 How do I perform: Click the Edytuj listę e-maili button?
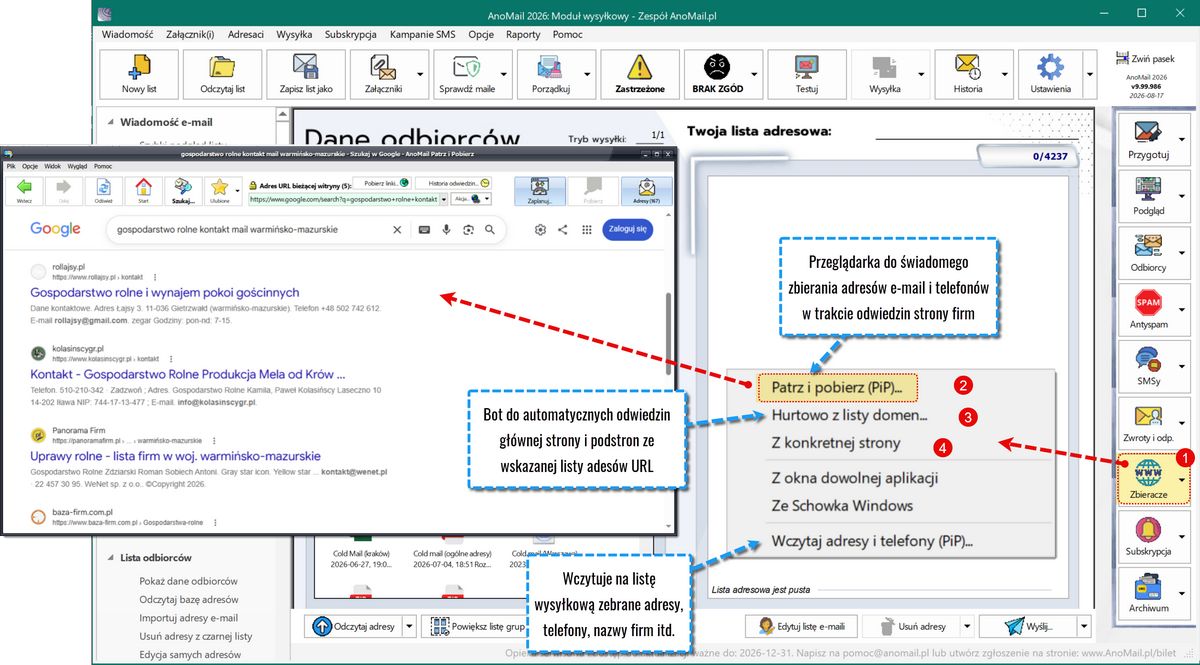[x=802, y=627]
